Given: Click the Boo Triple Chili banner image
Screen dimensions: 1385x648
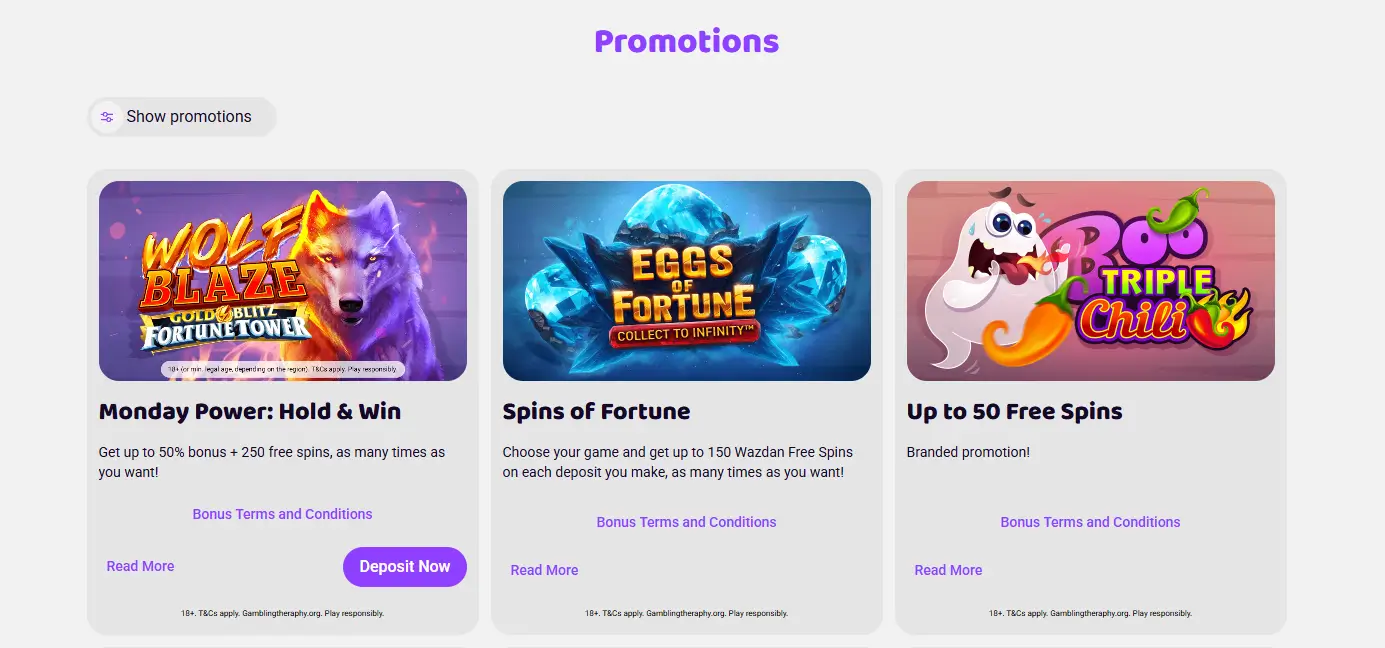Looking at the screenshot, I should [1090, 280].
